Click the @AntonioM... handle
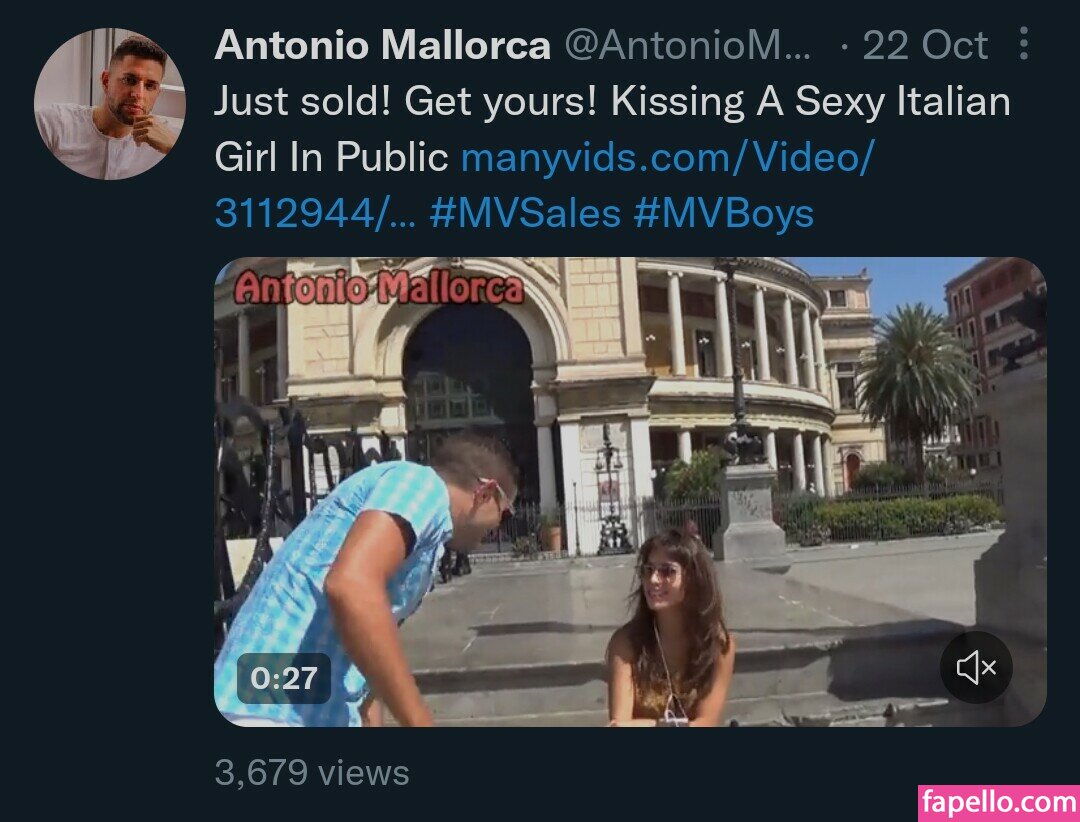 pyautogui.click(x=687, y=45)
